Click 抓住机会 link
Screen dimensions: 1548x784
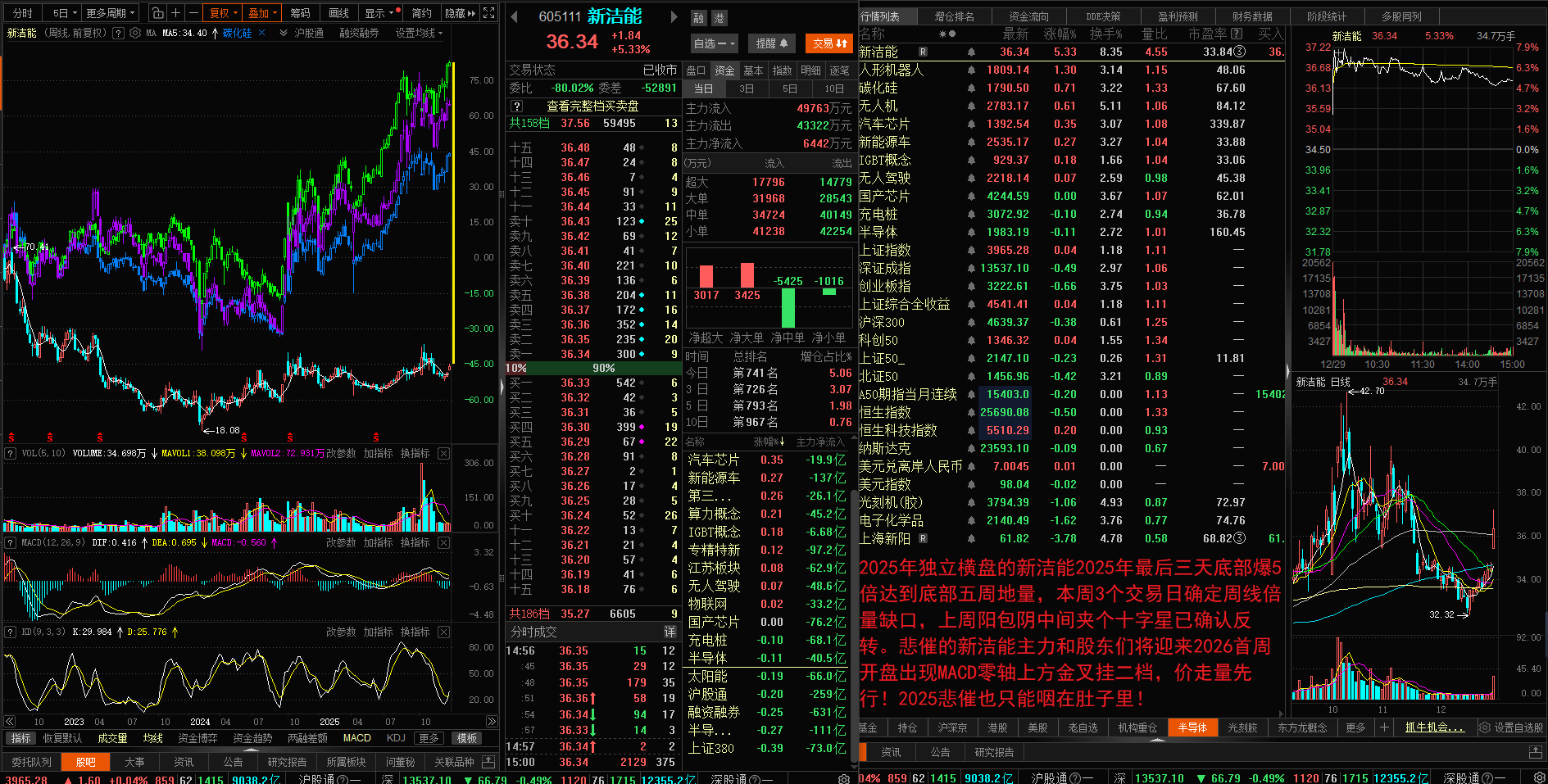(1434, 727)
